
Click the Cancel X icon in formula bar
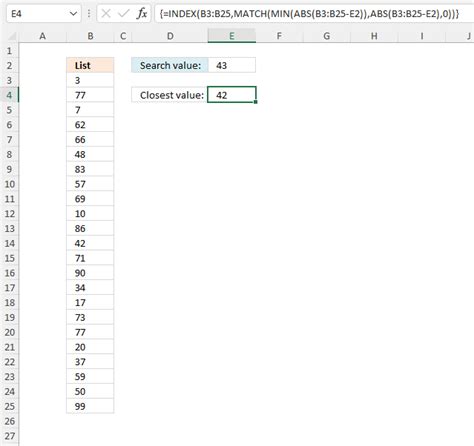pos(106,14)
